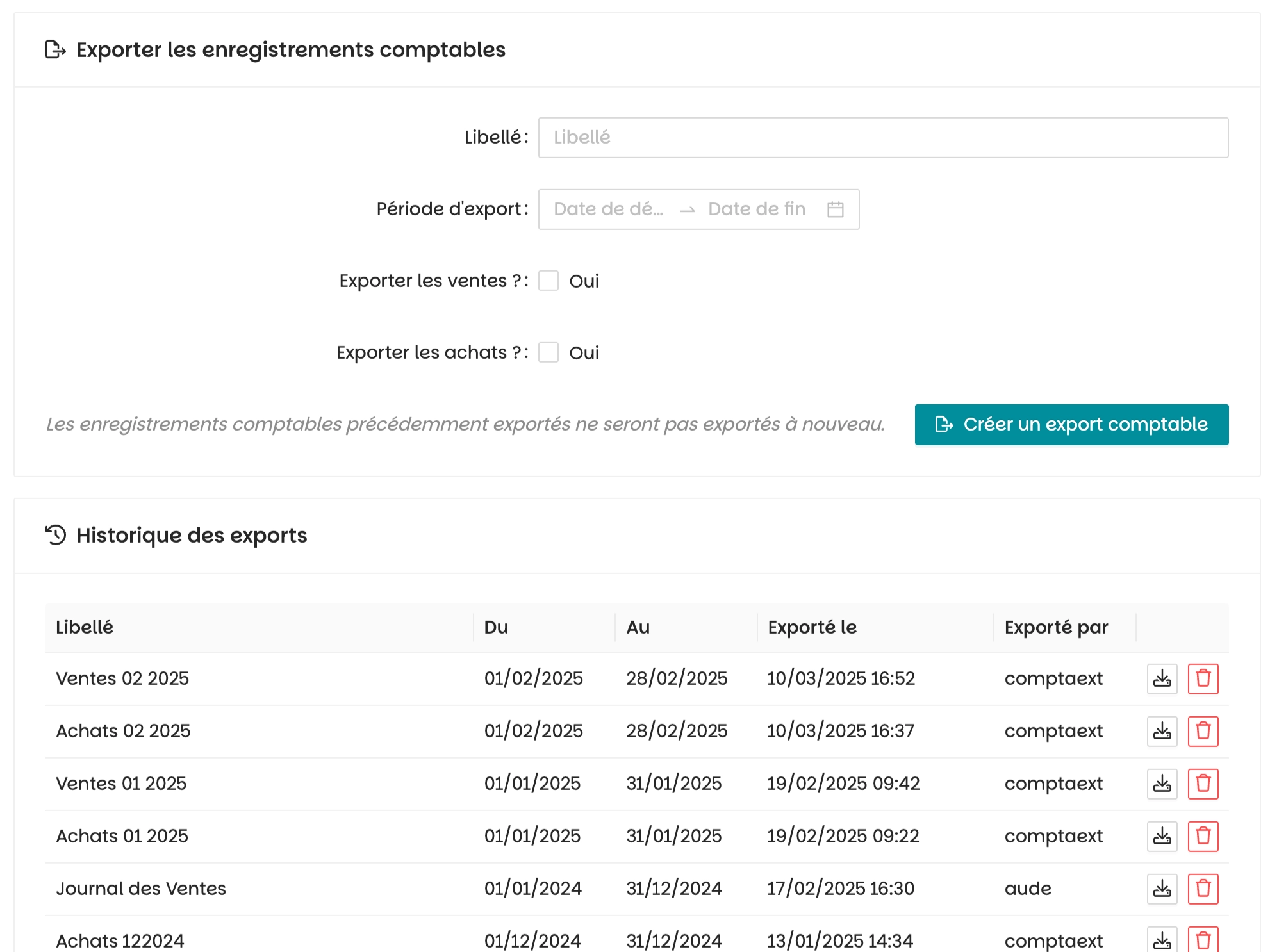Delete the Achats 02 2025 export
The height and width of the screenshot is (952, 1270).
click(x=1203, y=731)
